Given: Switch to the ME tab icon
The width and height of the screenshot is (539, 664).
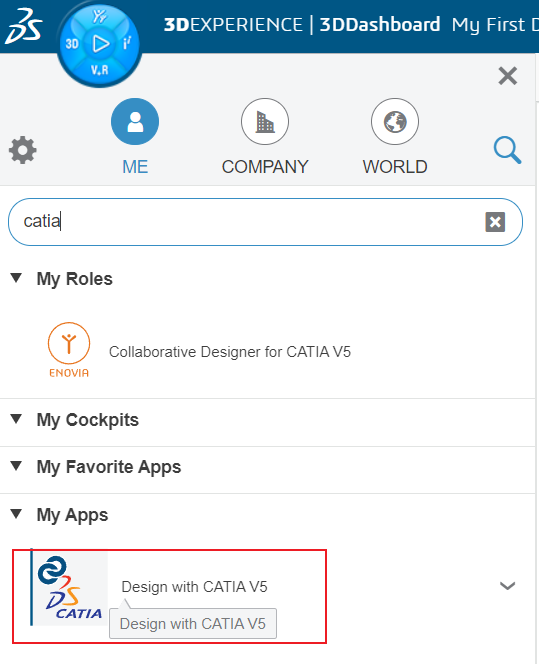Looking at the screenshot, I should [135, 122].
